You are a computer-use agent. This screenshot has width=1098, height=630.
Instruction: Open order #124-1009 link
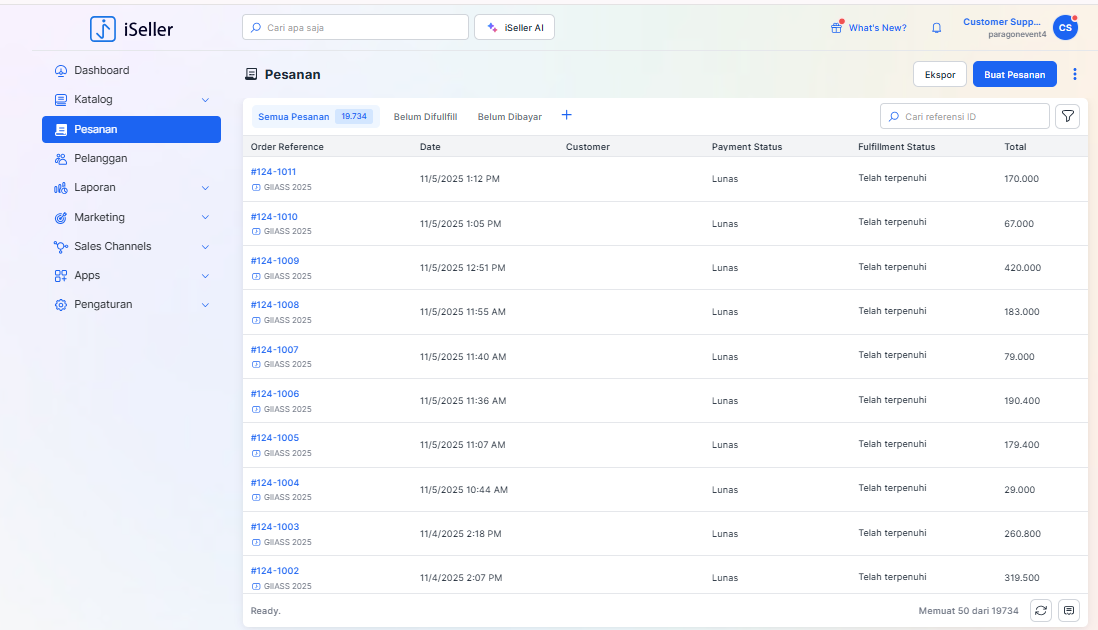[x=274, y=261]
